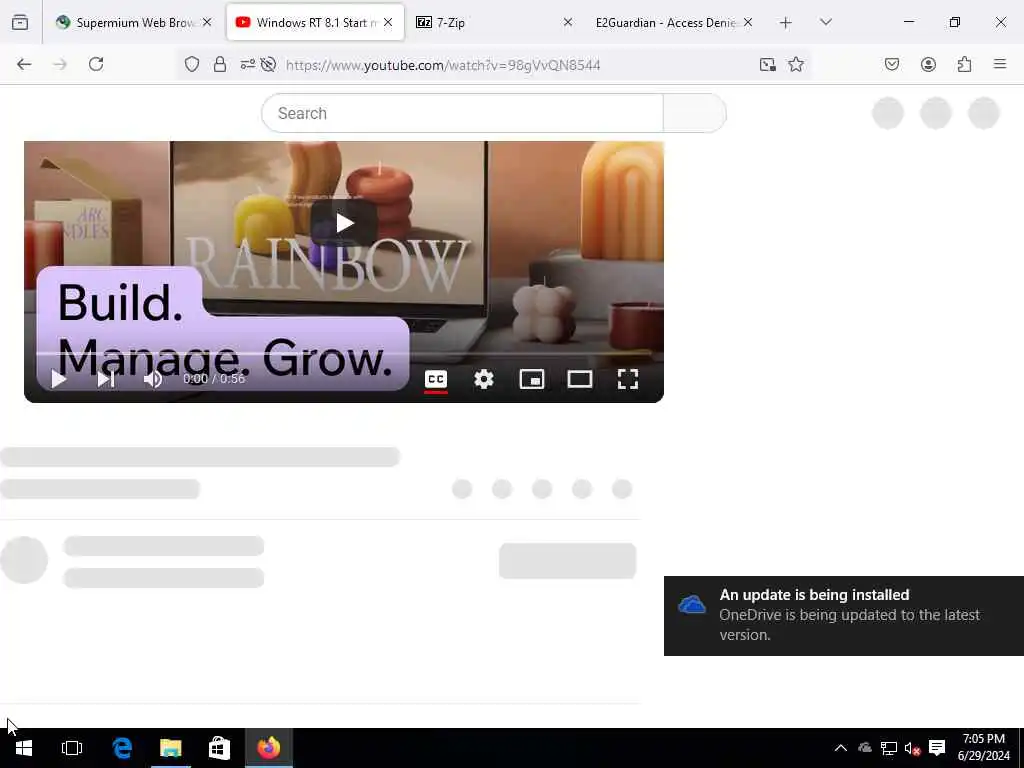
Task: Click the OneDrive cloud tray icon
Action: tap(865, 748)
